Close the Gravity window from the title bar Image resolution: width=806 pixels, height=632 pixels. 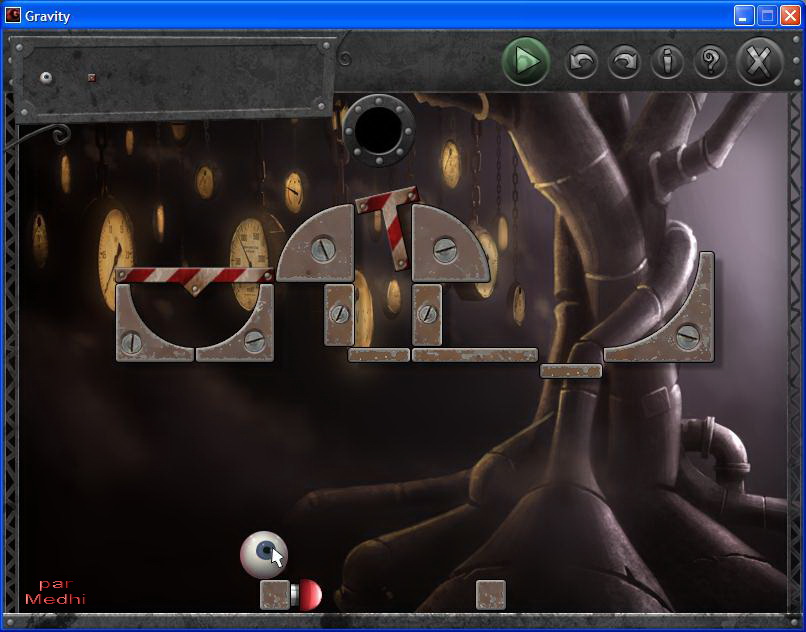pyautogui.click(x=790, y=15)
